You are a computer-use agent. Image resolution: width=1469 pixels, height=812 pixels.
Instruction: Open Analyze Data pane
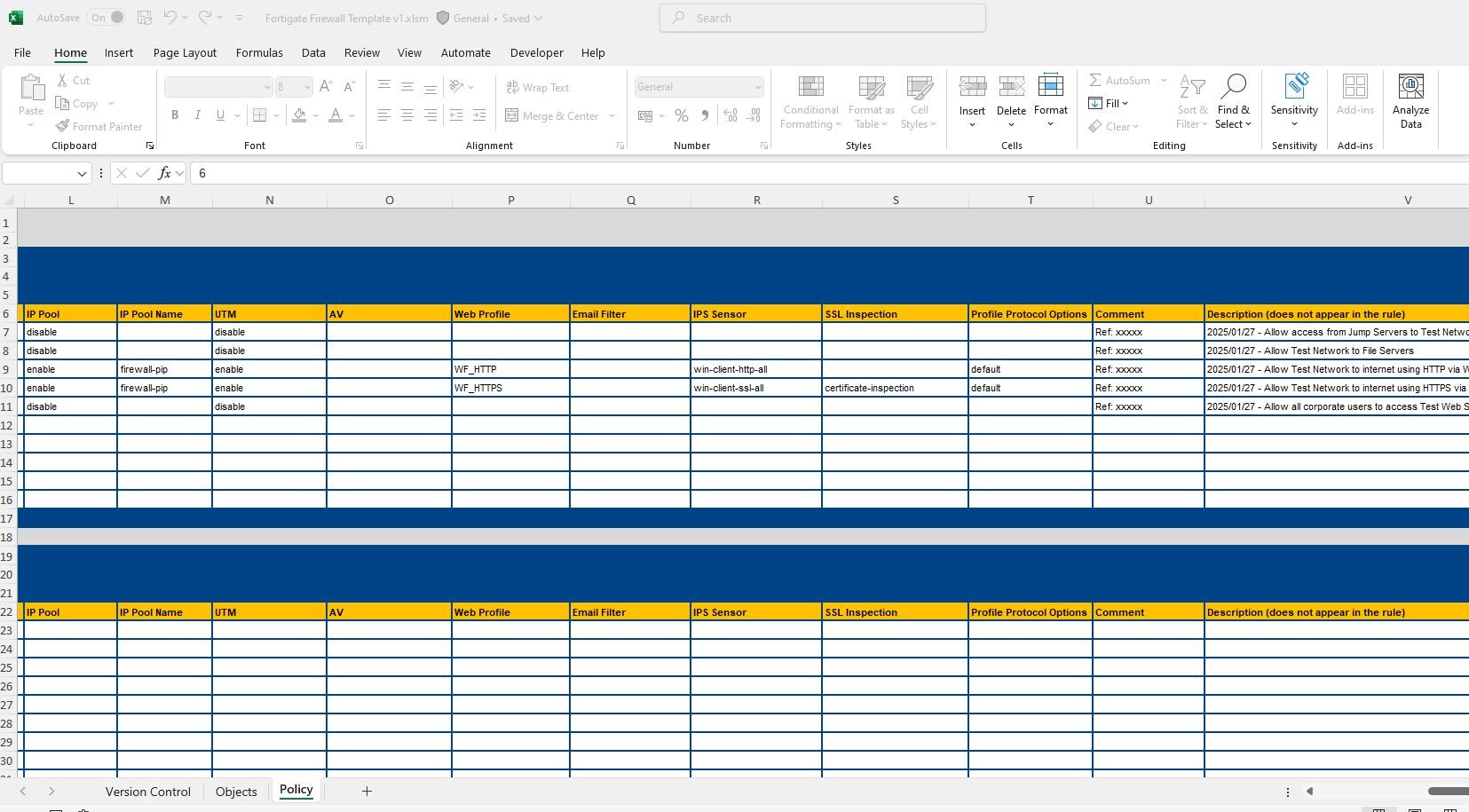tap(1410, 101)
